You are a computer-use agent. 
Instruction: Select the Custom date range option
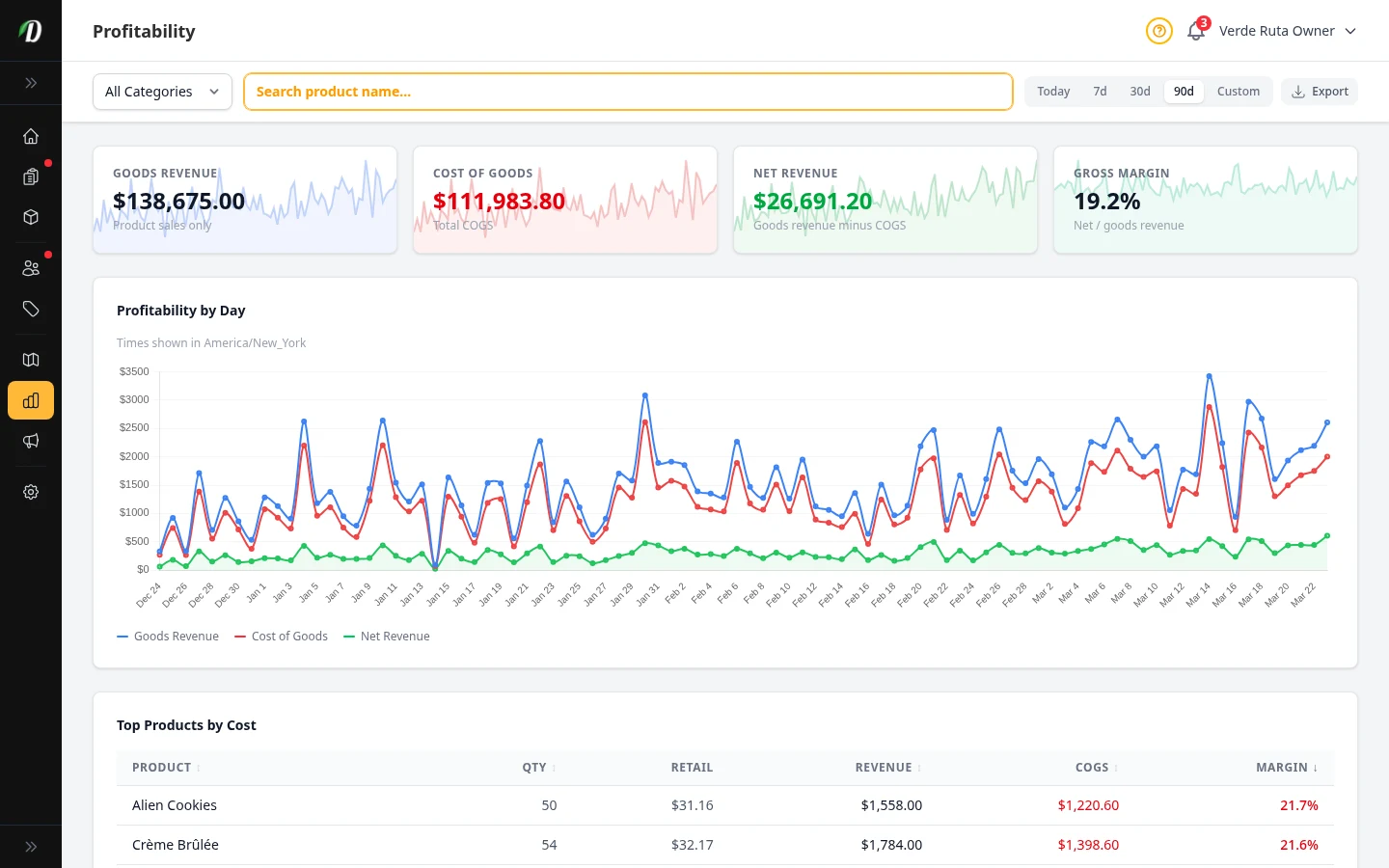pos(1239,91)
